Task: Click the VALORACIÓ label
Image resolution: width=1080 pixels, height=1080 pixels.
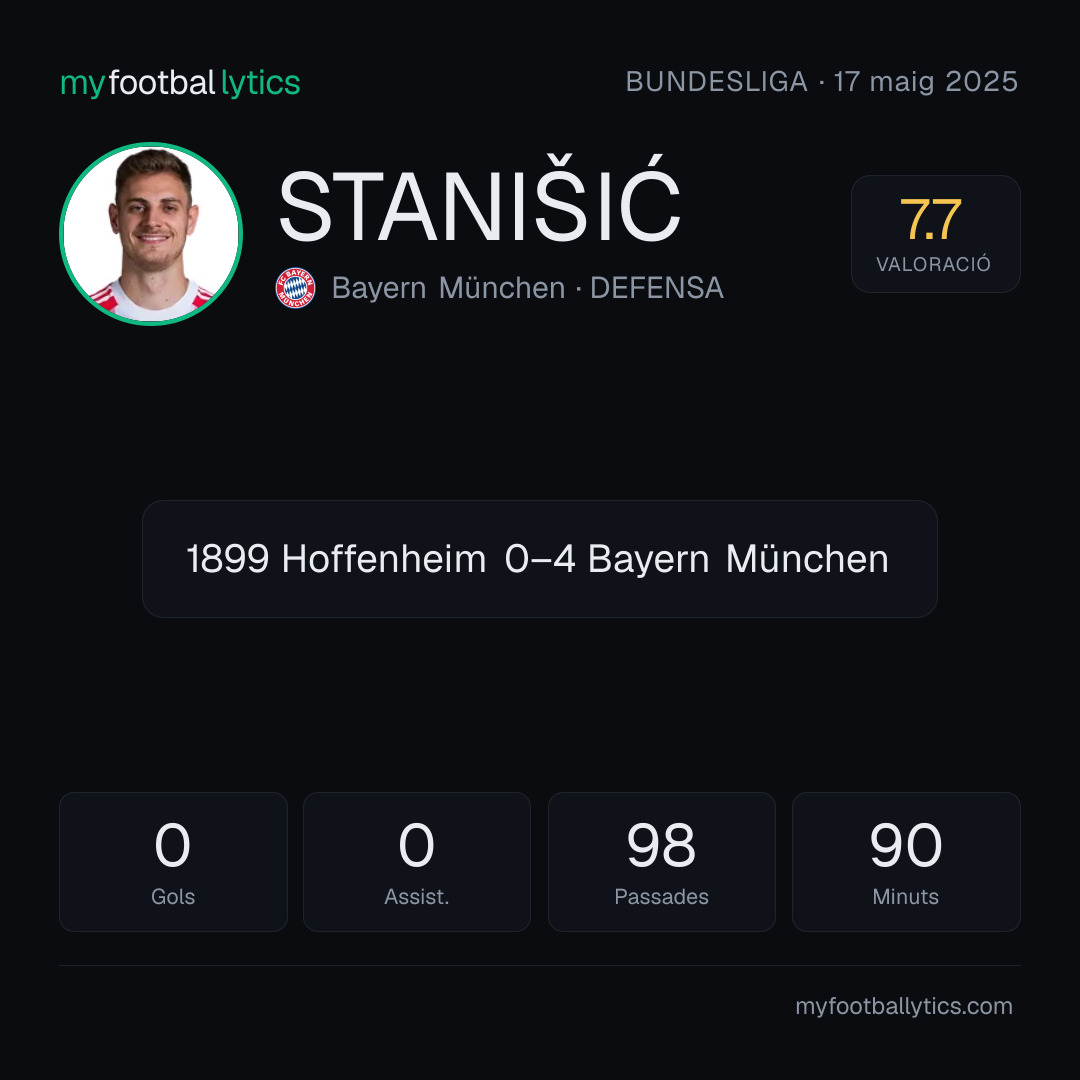Action: 933,264
